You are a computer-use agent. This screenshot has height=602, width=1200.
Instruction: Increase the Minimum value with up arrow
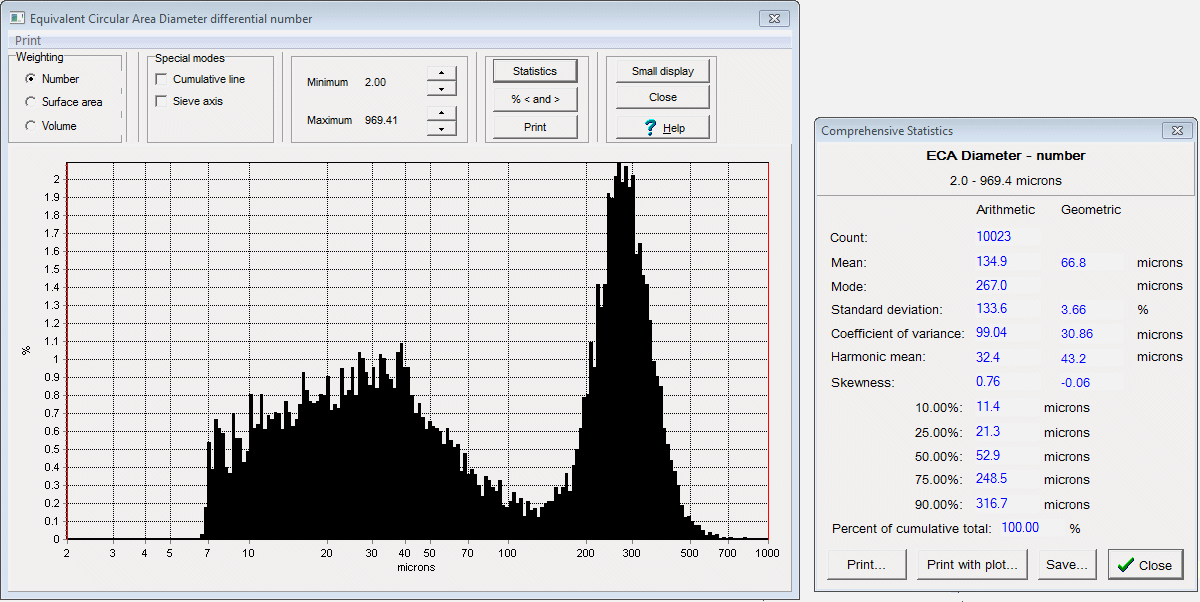(x=441, y=74)
